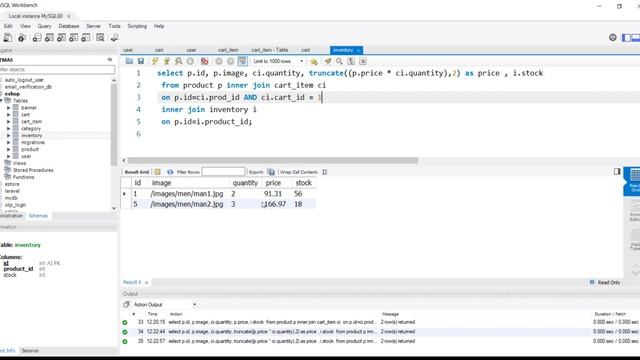
Task: Save snippet with the star icon
Action: coord(314,61)
